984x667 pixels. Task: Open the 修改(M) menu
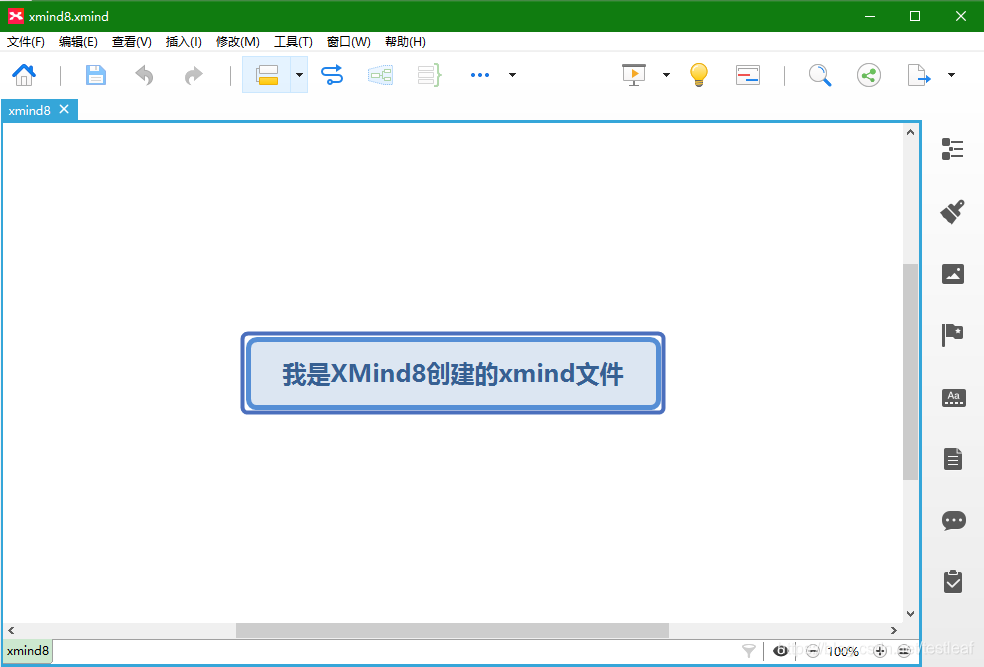[238, 41]
